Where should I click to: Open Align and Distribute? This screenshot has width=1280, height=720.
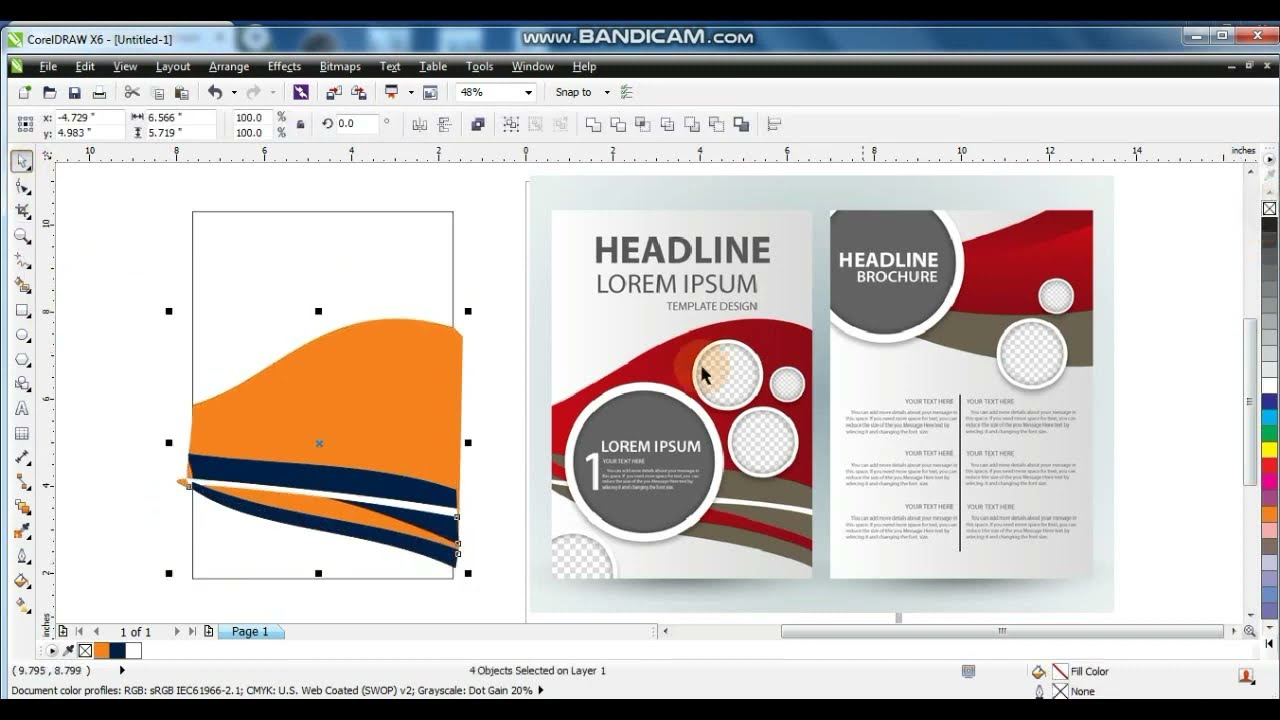[x=774, y=125]
